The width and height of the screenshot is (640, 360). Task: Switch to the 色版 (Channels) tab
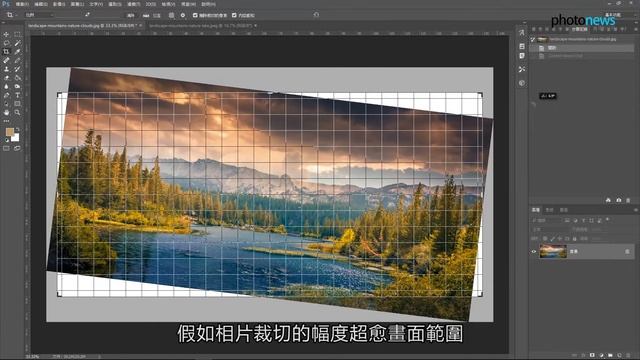click(x=549, y=210)
